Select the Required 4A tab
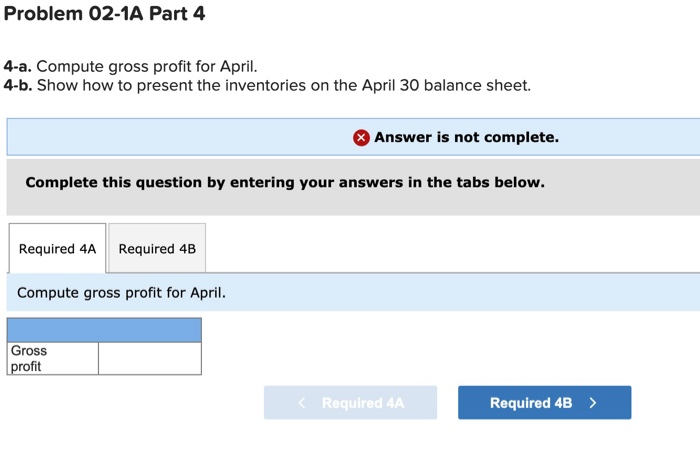The width and height of the screenshot is (700, 467). (57, 248)
